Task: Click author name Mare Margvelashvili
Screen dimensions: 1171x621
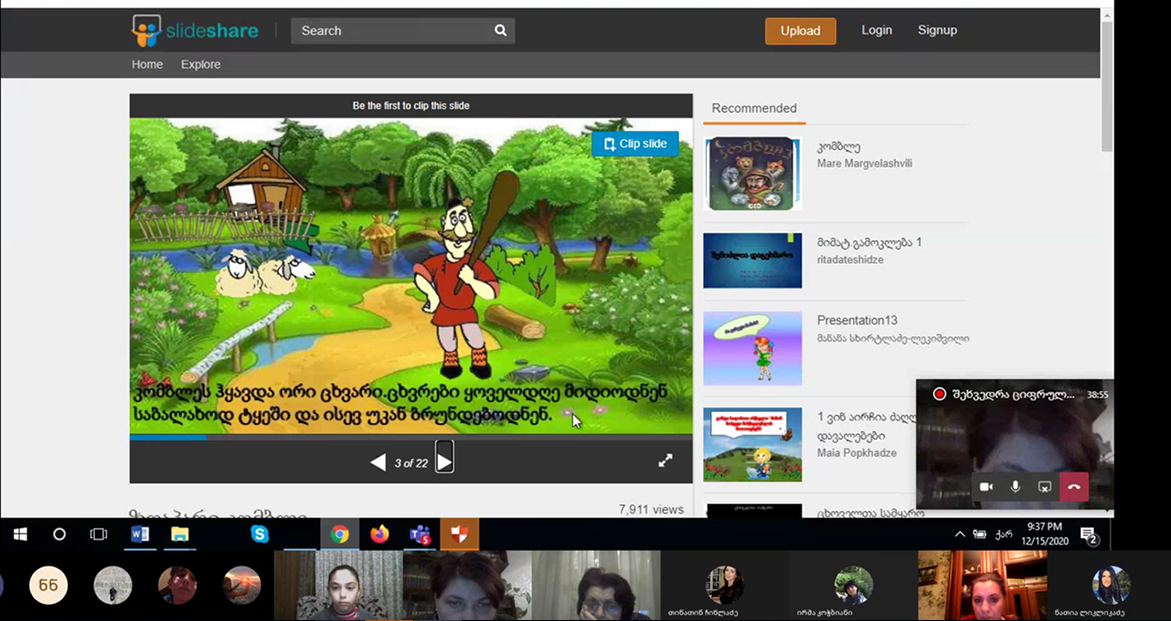Action: click(864, 163)
